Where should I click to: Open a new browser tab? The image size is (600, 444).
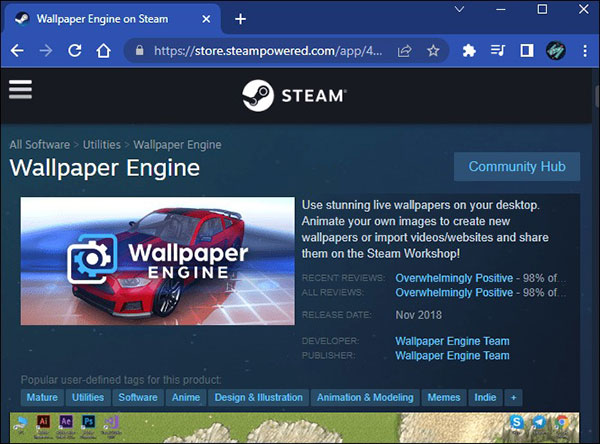click(x=240, y=19)
